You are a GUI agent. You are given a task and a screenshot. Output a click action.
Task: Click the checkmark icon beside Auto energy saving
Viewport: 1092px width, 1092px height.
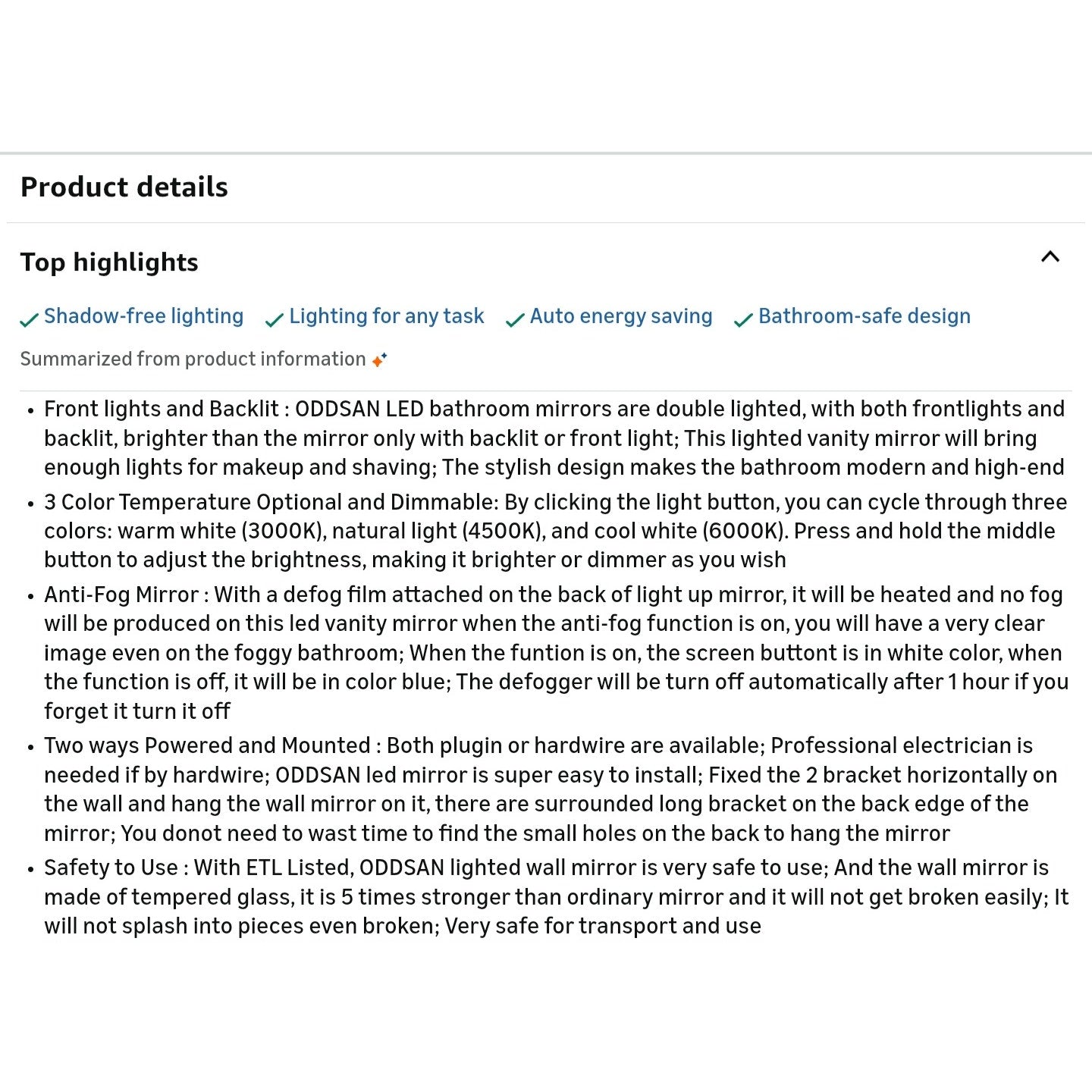[515, 319]
